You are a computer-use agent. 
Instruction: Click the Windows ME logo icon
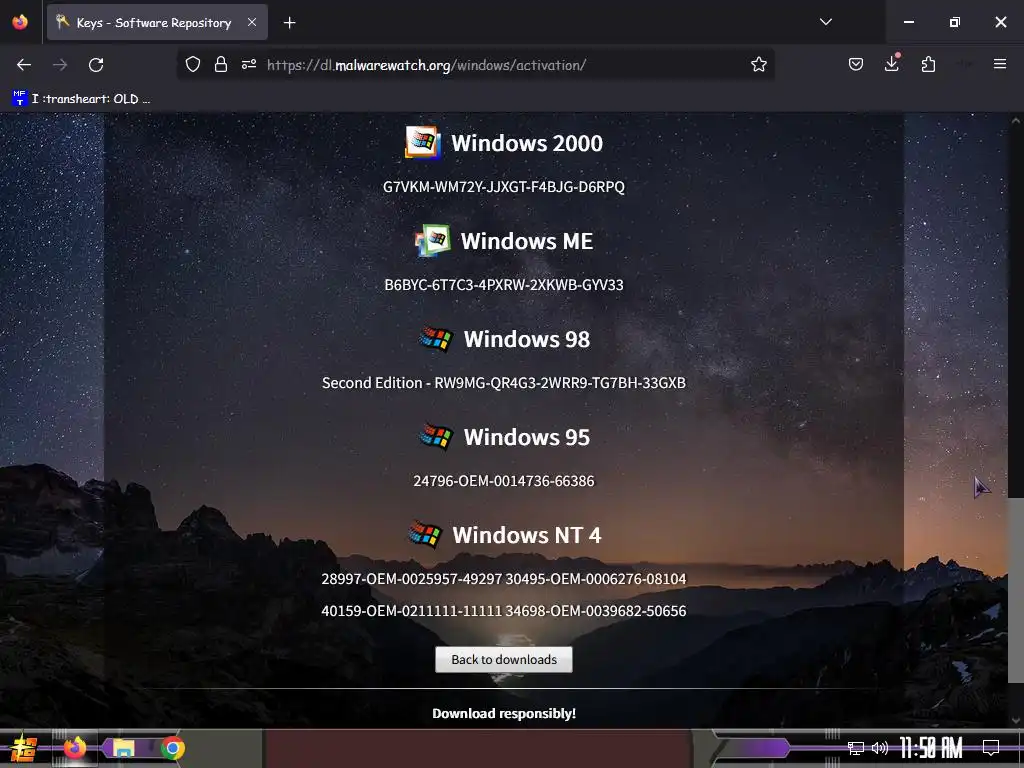[x=433, y=240]
